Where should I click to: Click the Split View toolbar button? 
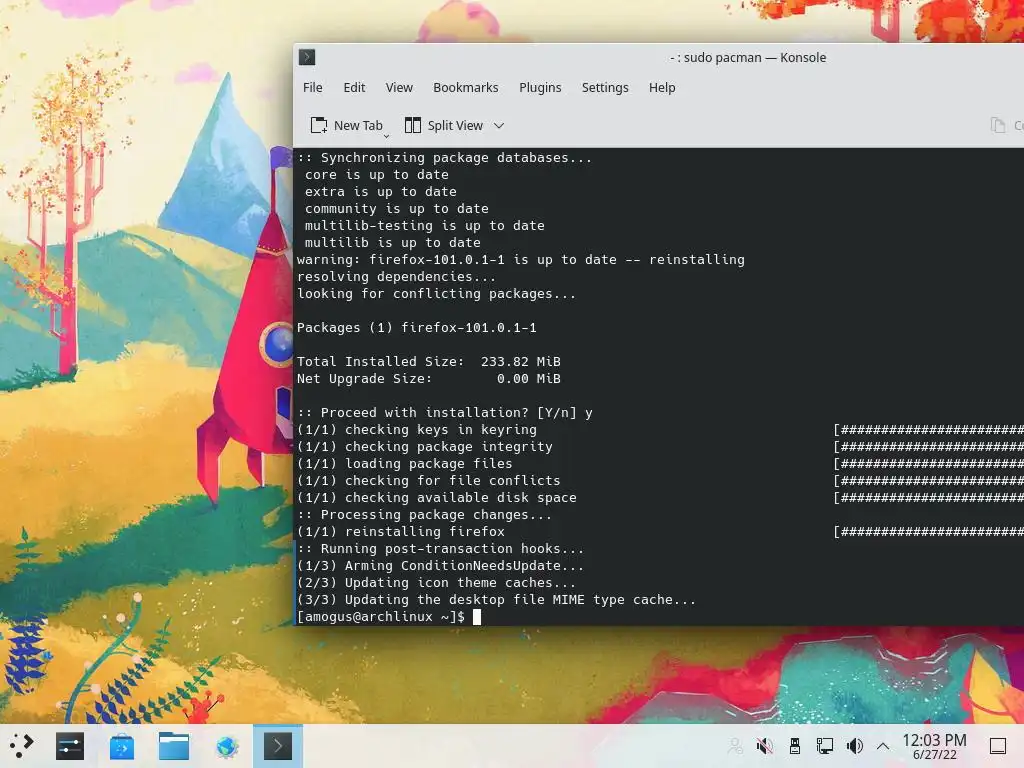[x=444, y=125]
